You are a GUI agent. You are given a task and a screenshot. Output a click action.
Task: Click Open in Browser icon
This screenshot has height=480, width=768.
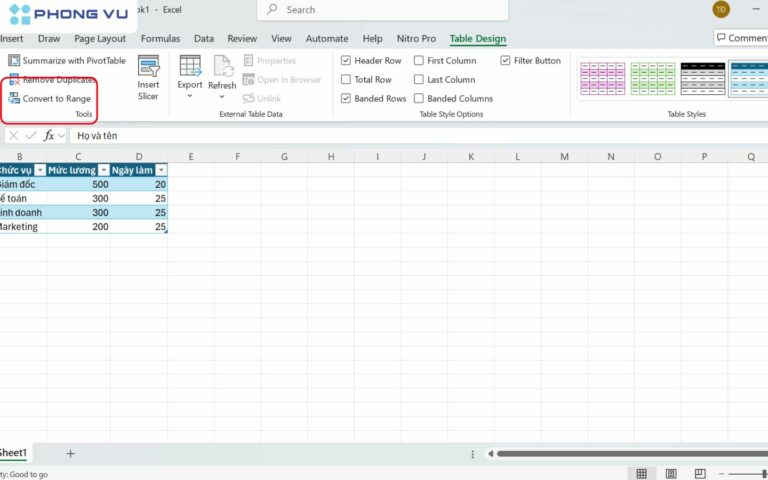click(248, 79)
